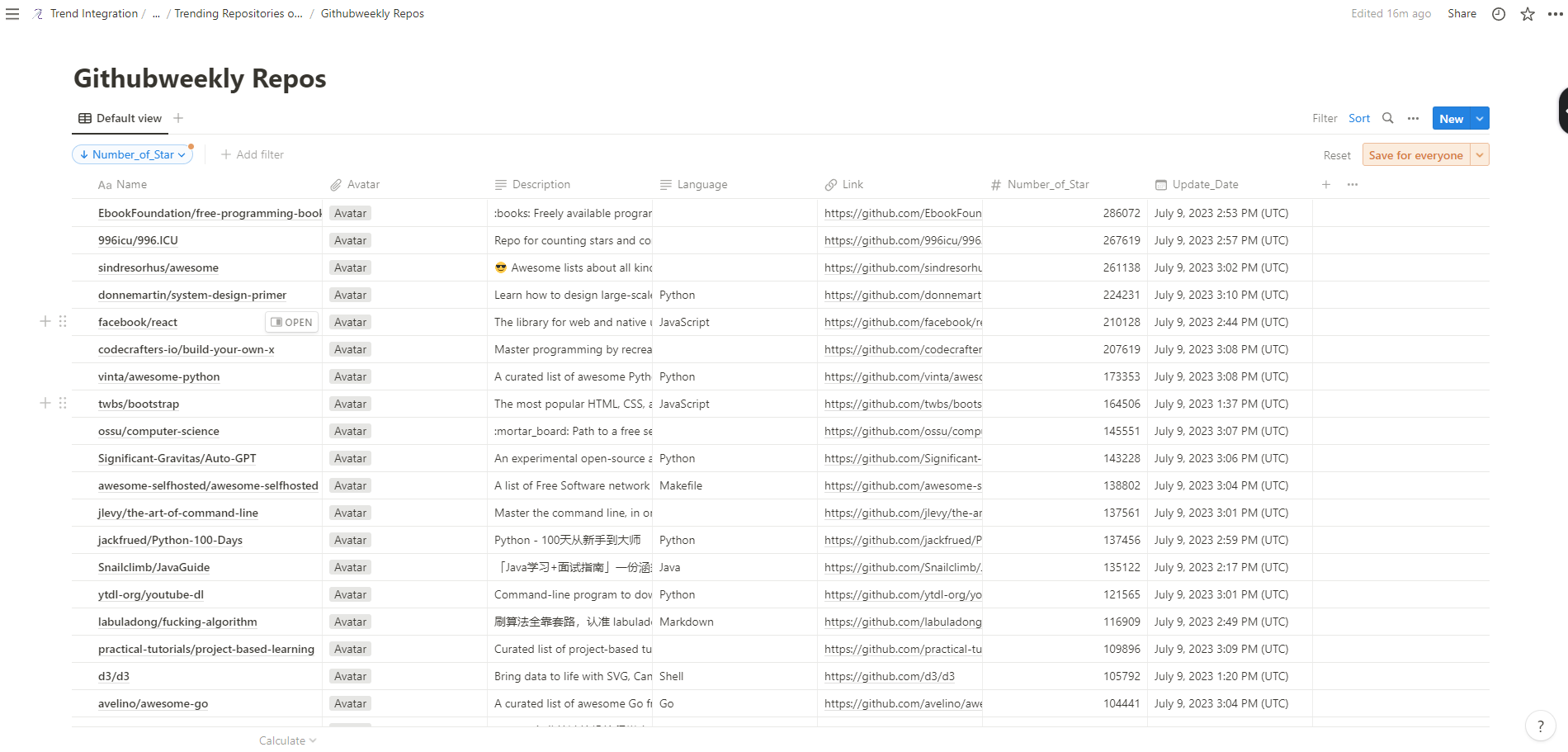This screenshot has height=752, width=1568.
Task: Open facebook/react row with OPEN button
Action: coord(292,322)
